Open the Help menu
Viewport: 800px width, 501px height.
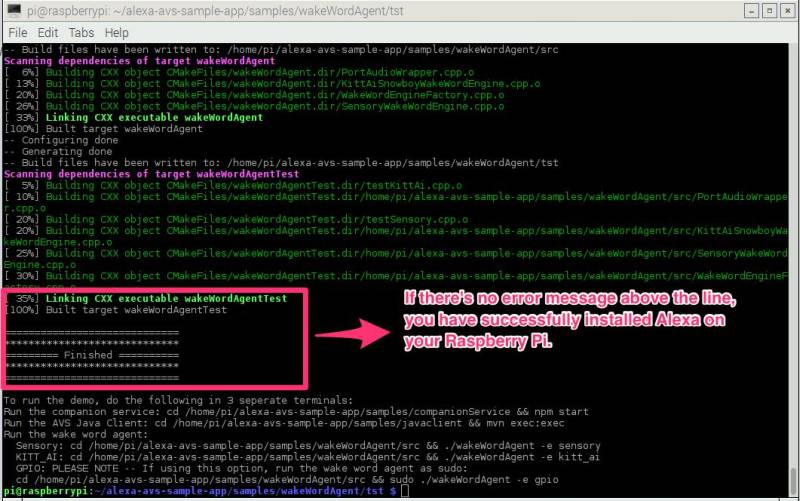116,33
